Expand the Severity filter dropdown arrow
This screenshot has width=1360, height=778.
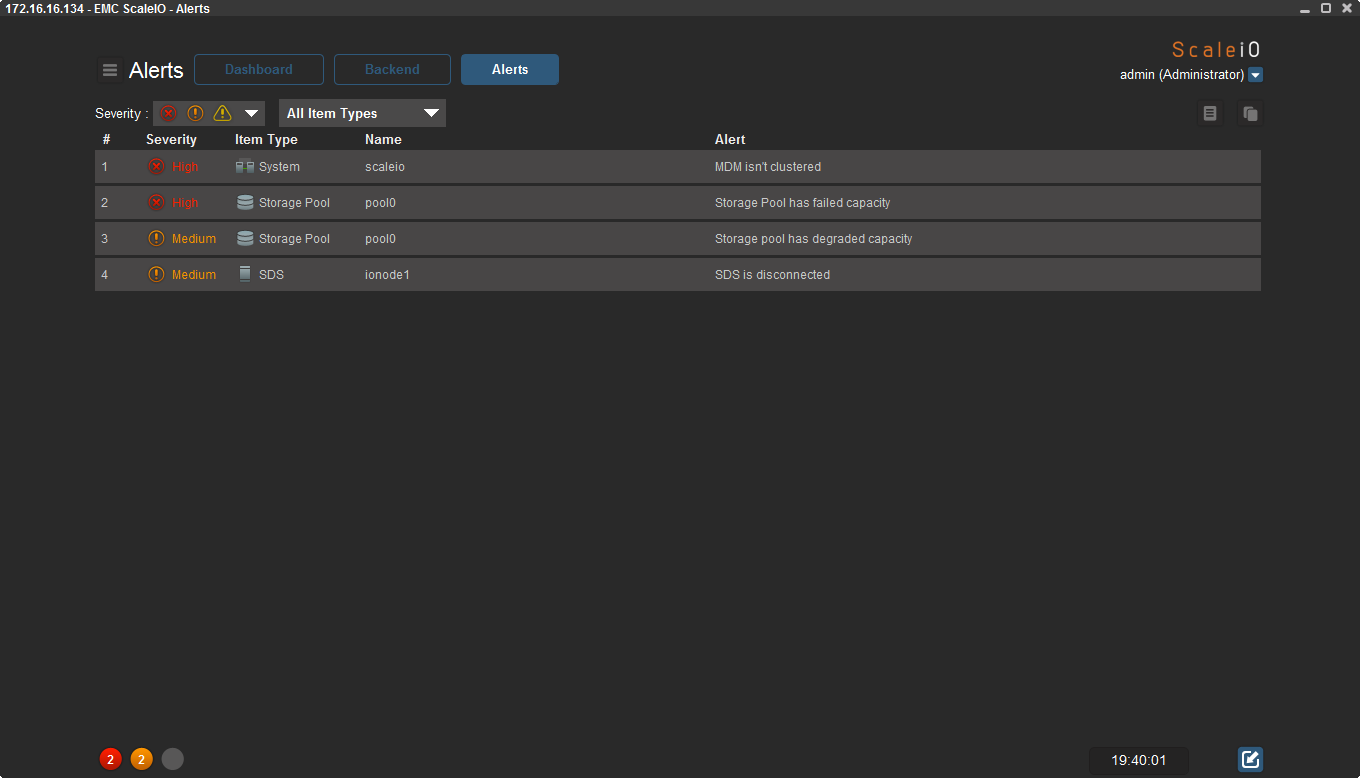(252, 113)
